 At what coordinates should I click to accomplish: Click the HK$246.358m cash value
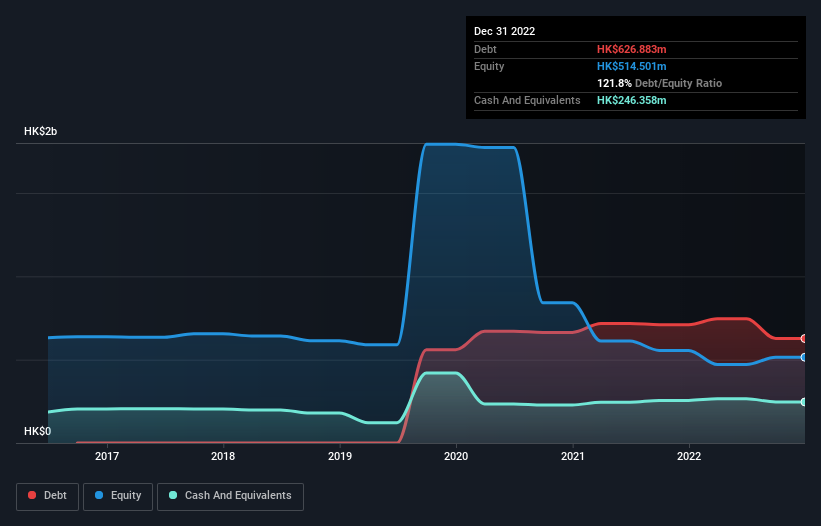pyautogui.click(x=631, y=100)
